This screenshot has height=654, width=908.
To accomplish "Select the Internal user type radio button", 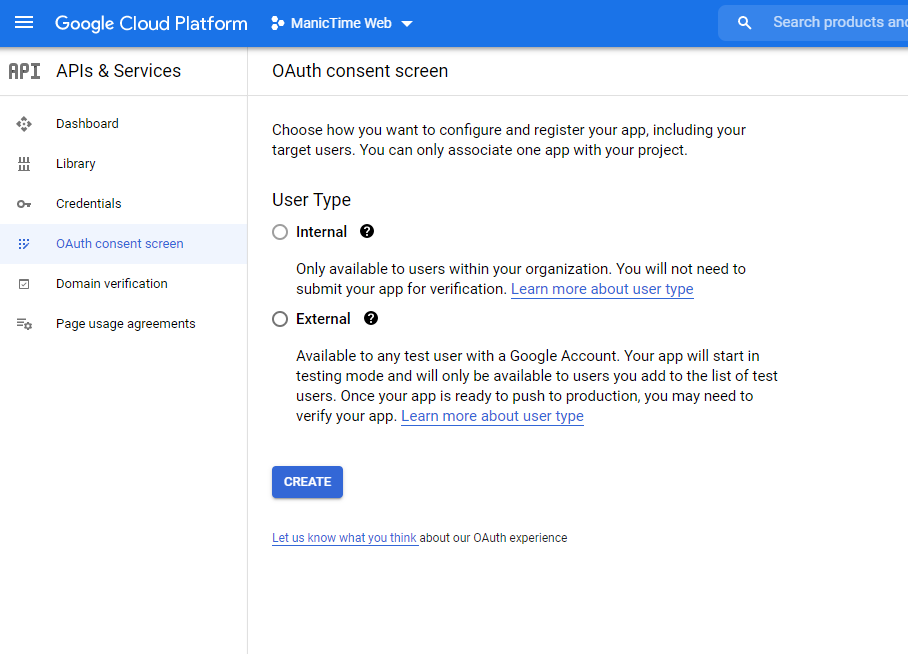I will tap(280, 232).
